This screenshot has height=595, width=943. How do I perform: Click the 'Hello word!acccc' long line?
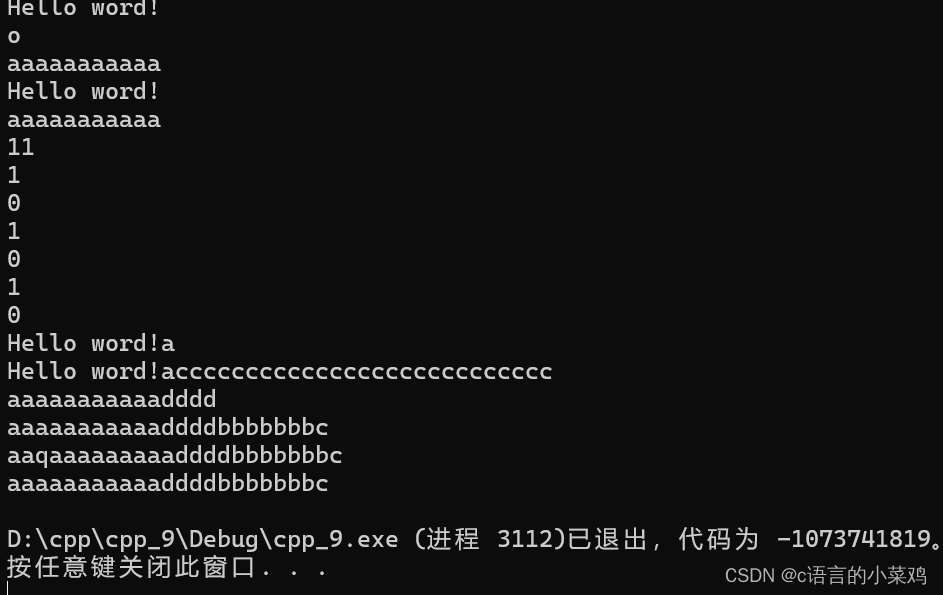pyautogui.click(x=280, y=371)
